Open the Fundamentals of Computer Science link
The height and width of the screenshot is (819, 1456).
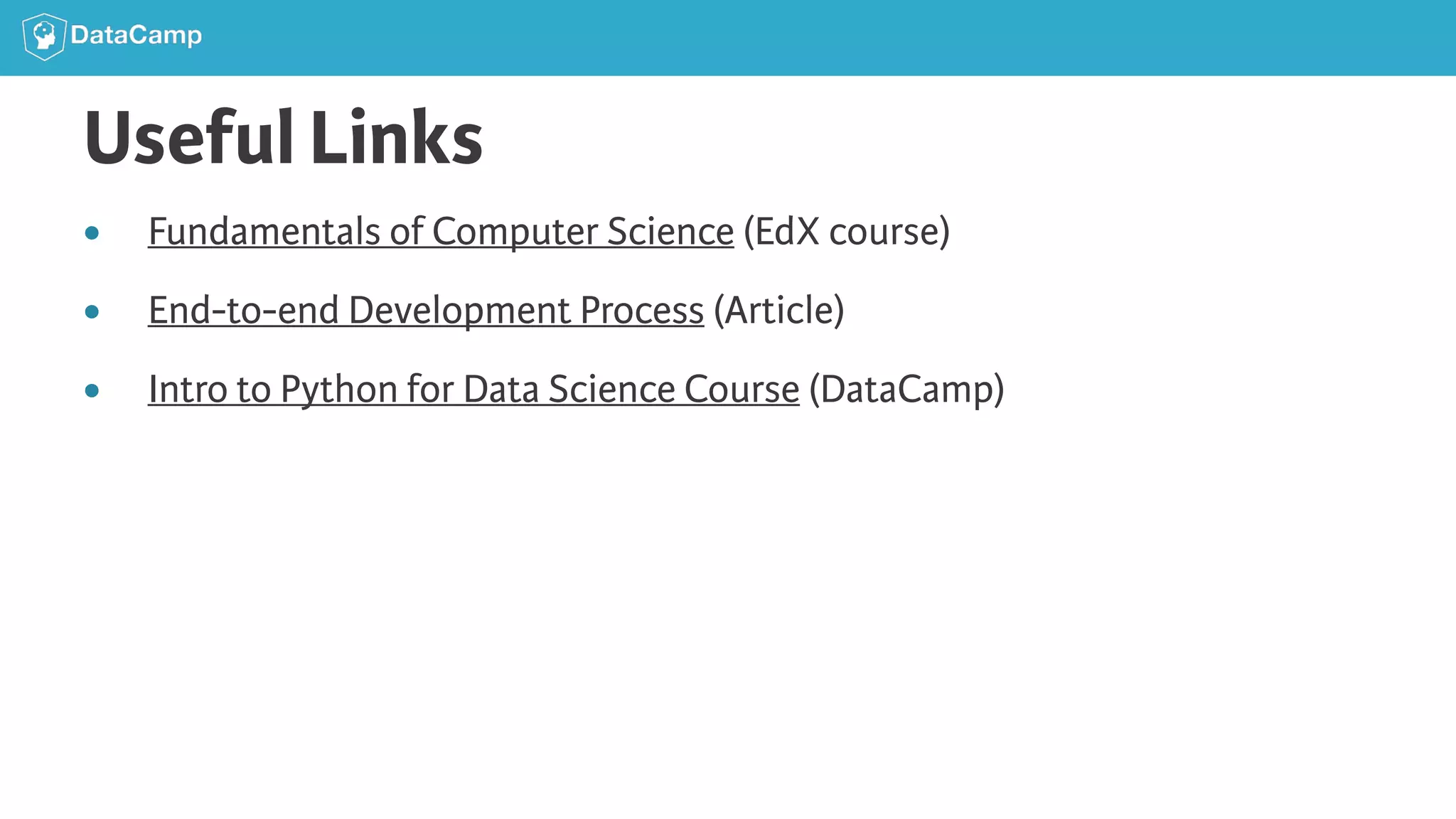coord(441,232)
